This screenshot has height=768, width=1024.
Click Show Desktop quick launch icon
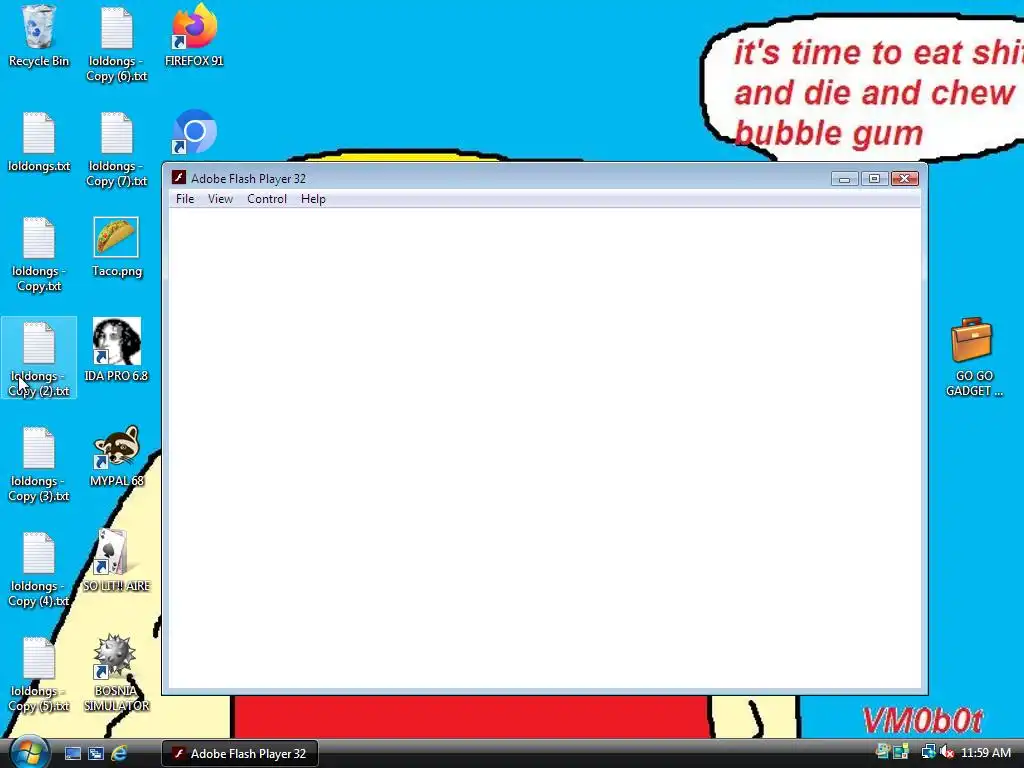click(x=72, y=754)
